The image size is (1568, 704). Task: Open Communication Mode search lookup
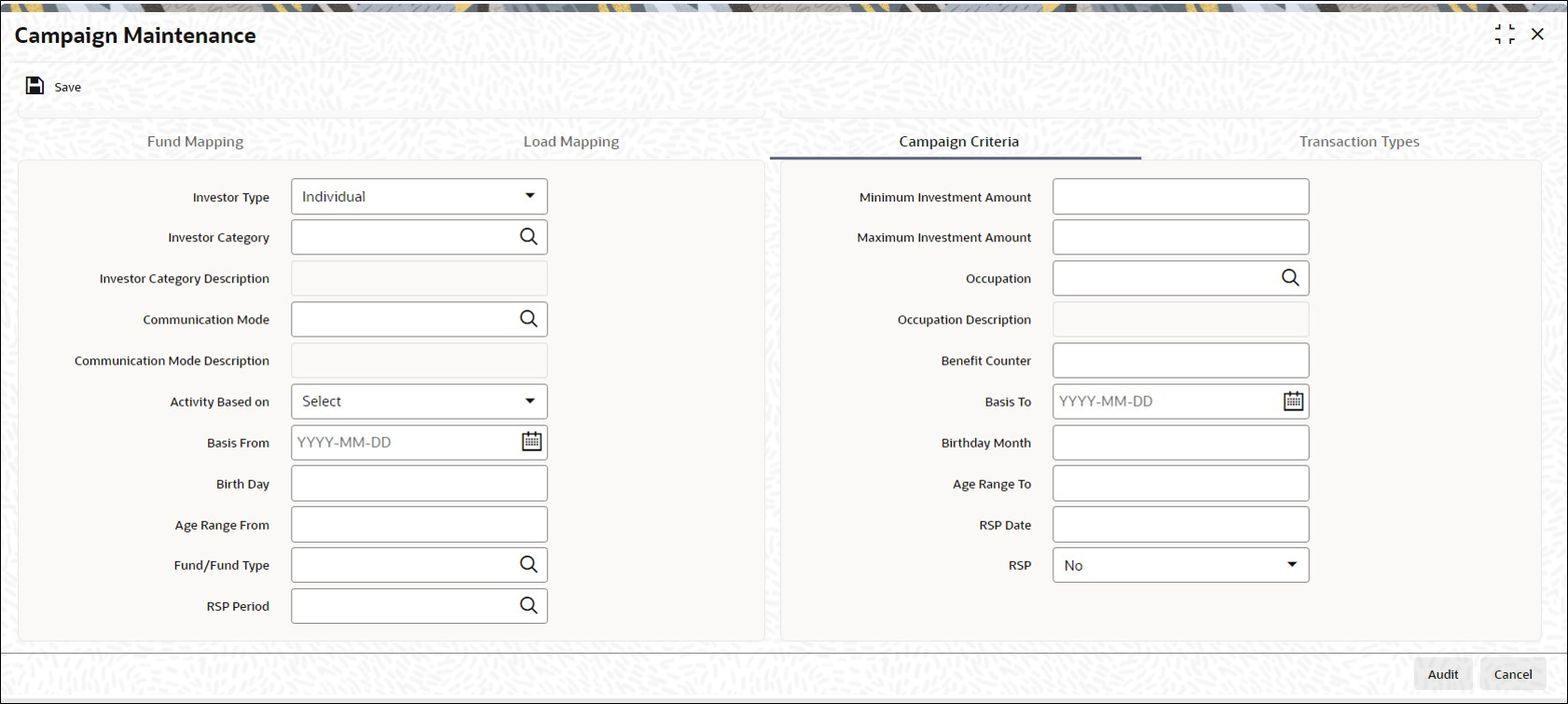[x=529, y=319]
